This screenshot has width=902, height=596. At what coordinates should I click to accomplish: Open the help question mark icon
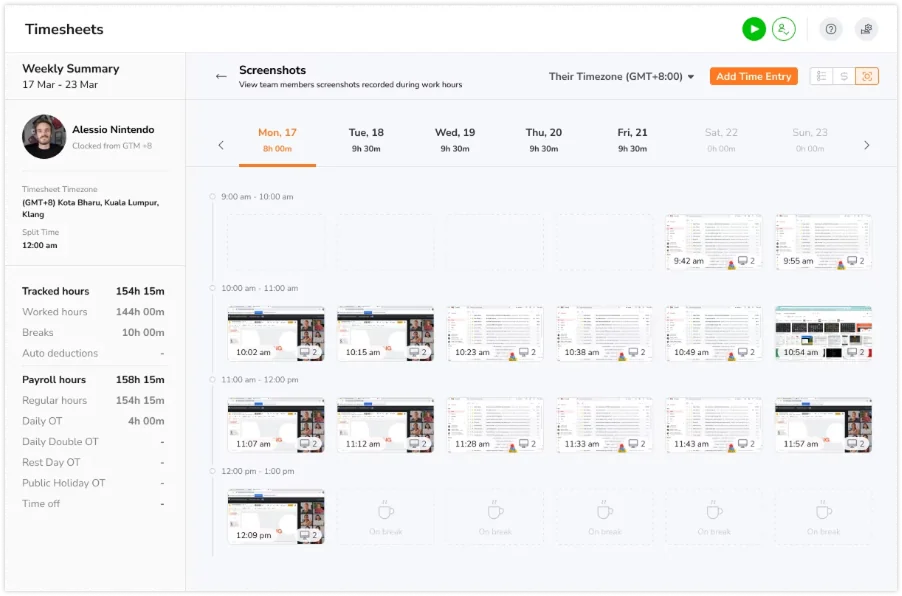tap(831, 29)
